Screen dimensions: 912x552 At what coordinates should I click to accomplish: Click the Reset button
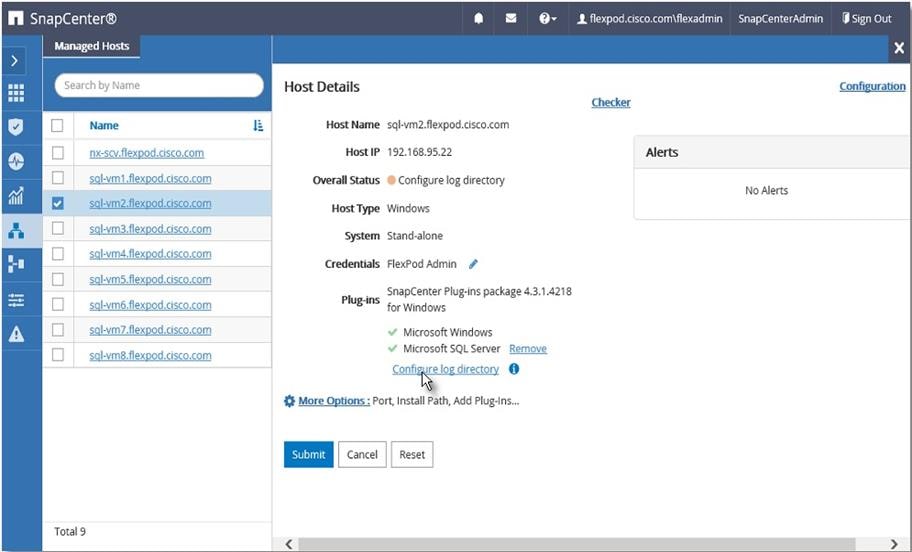[412, 454]
